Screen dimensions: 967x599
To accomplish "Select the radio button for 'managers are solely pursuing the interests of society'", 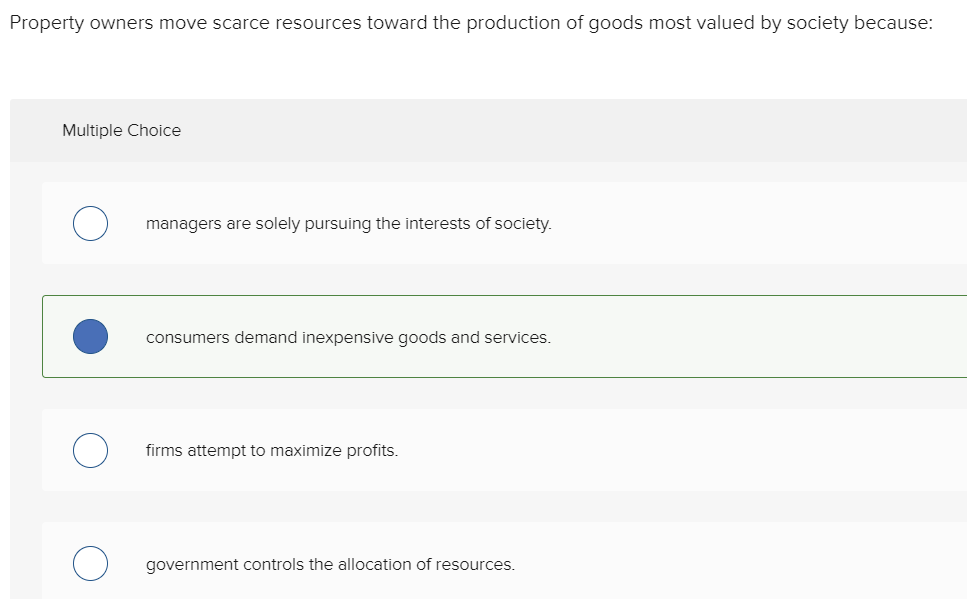I will [90, 223].
